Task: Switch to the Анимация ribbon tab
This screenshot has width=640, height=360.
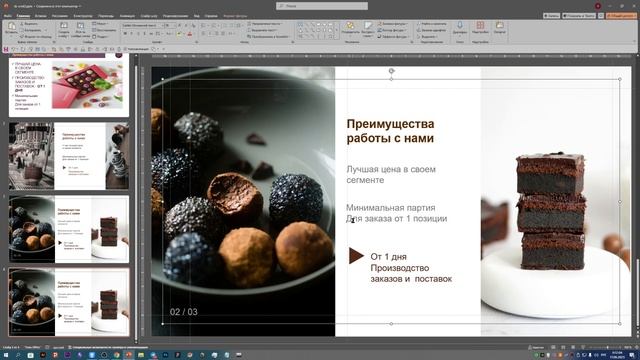Action: tap(127, 16)
